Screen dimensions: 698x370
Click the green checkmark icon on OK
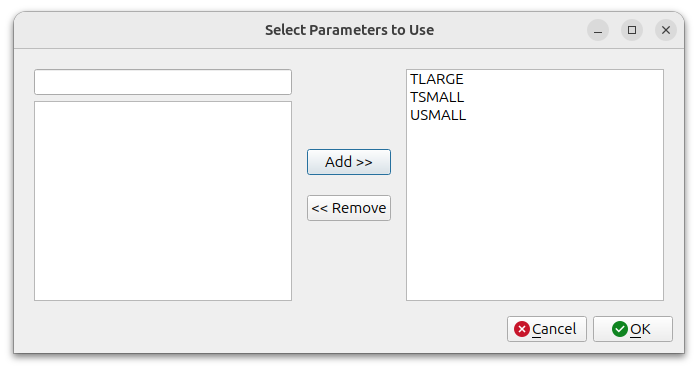click(620, 329)
